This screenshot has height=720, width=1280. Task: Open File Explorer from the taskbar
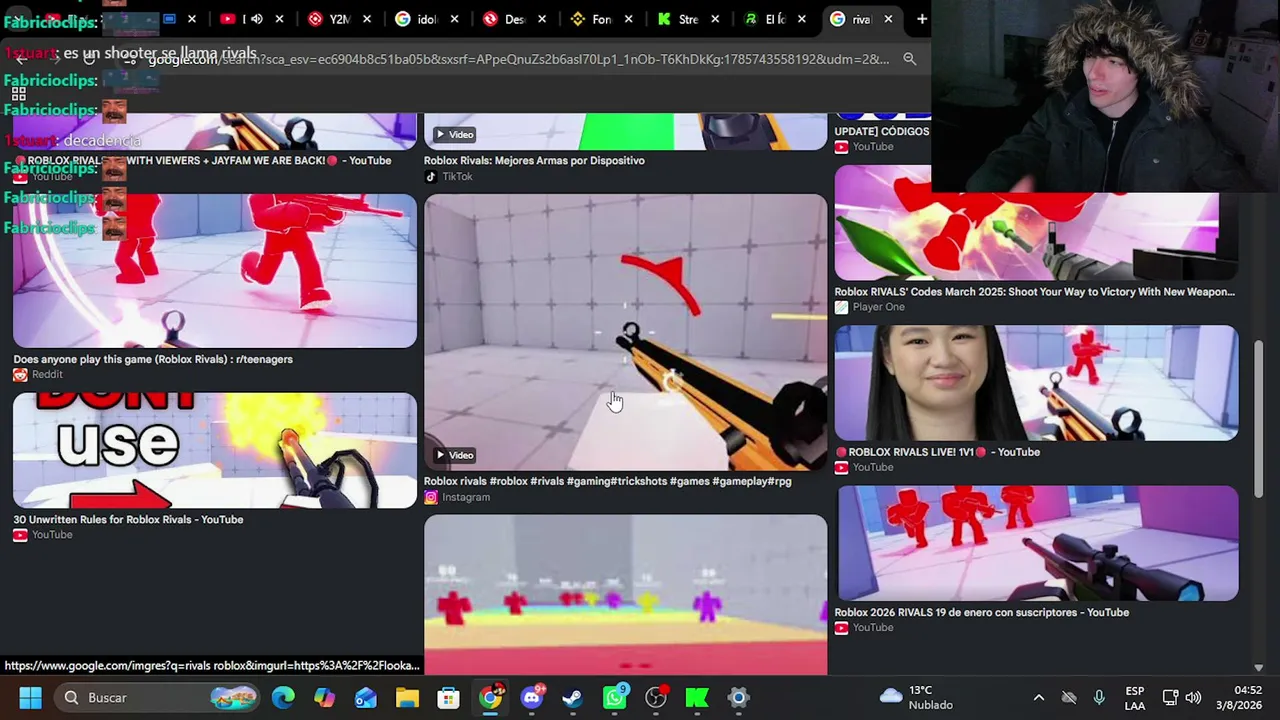point(407,697)
